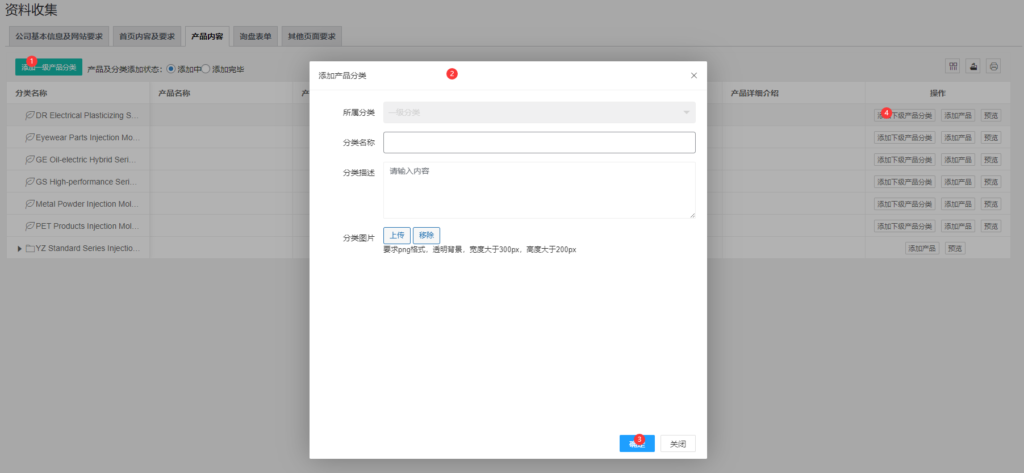The width and height of the screenshot is (1024, 473).
Task: Focus the 分类名称 input field
Action: pyautogui.click(x=539, y=142)
